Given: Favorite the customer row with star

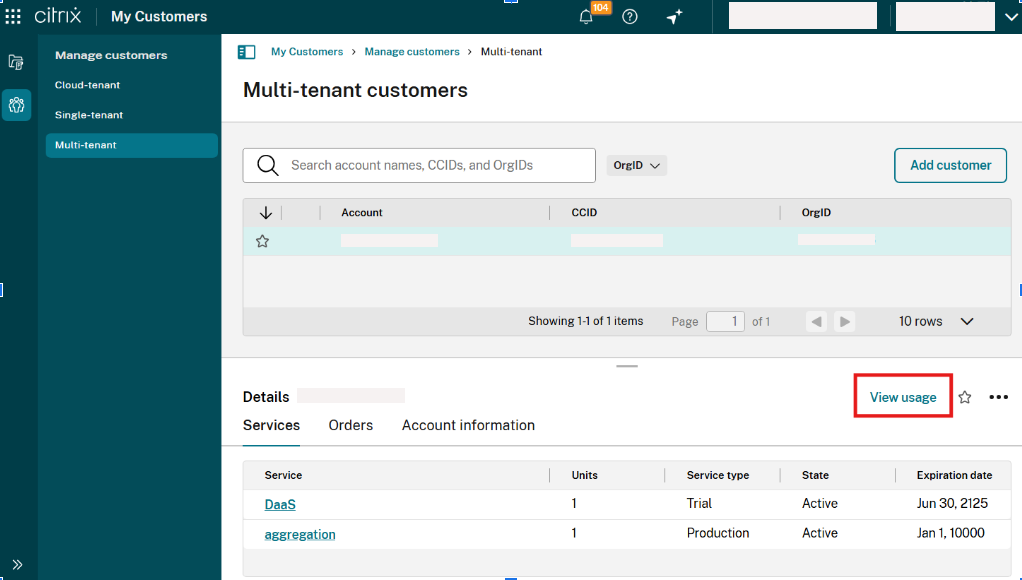Looking at the screenshot, I should pyautogui.click(x=263, y=241).
